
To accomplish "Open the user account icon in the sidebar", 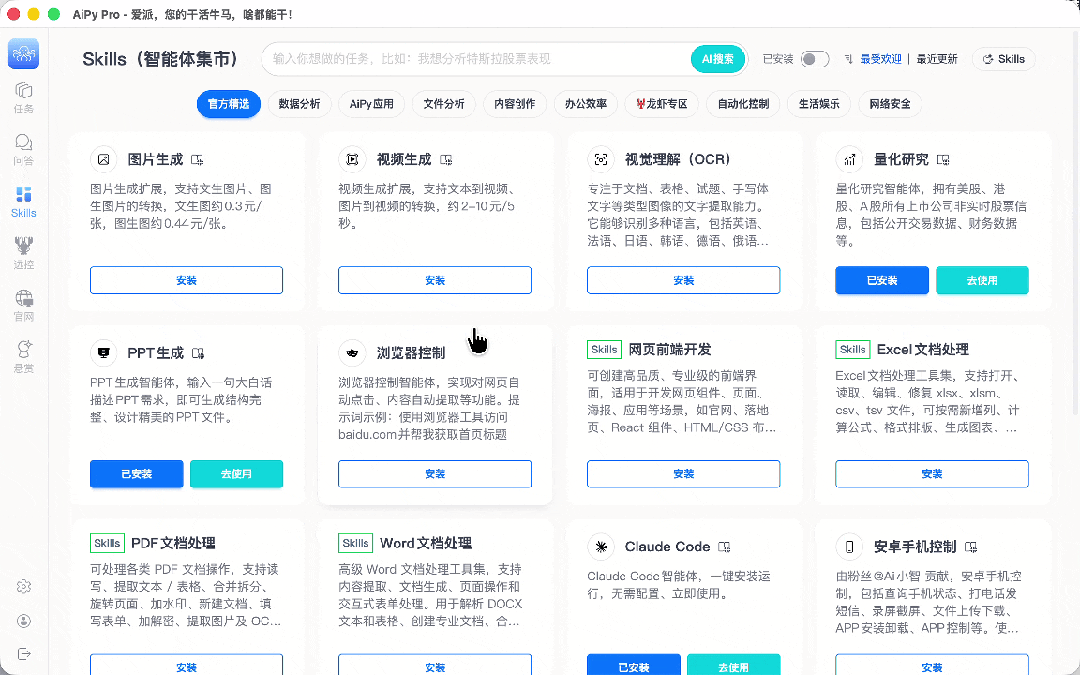I will point(23,621).
